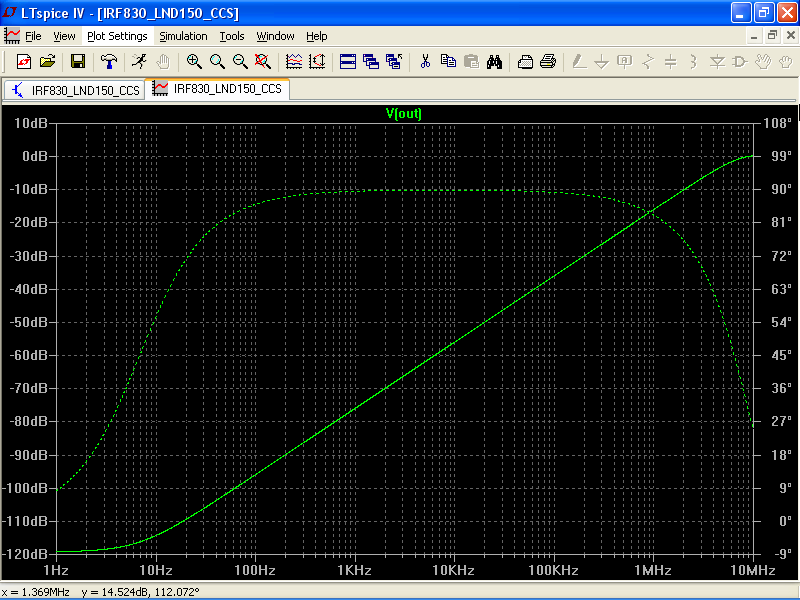
Task: Open the Tools menu
Action: 232,36
